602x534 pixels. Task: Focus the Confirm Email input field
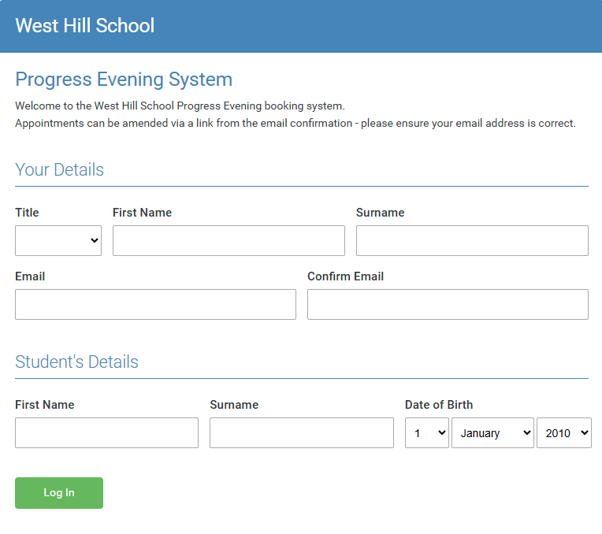(x=448, y=304)
